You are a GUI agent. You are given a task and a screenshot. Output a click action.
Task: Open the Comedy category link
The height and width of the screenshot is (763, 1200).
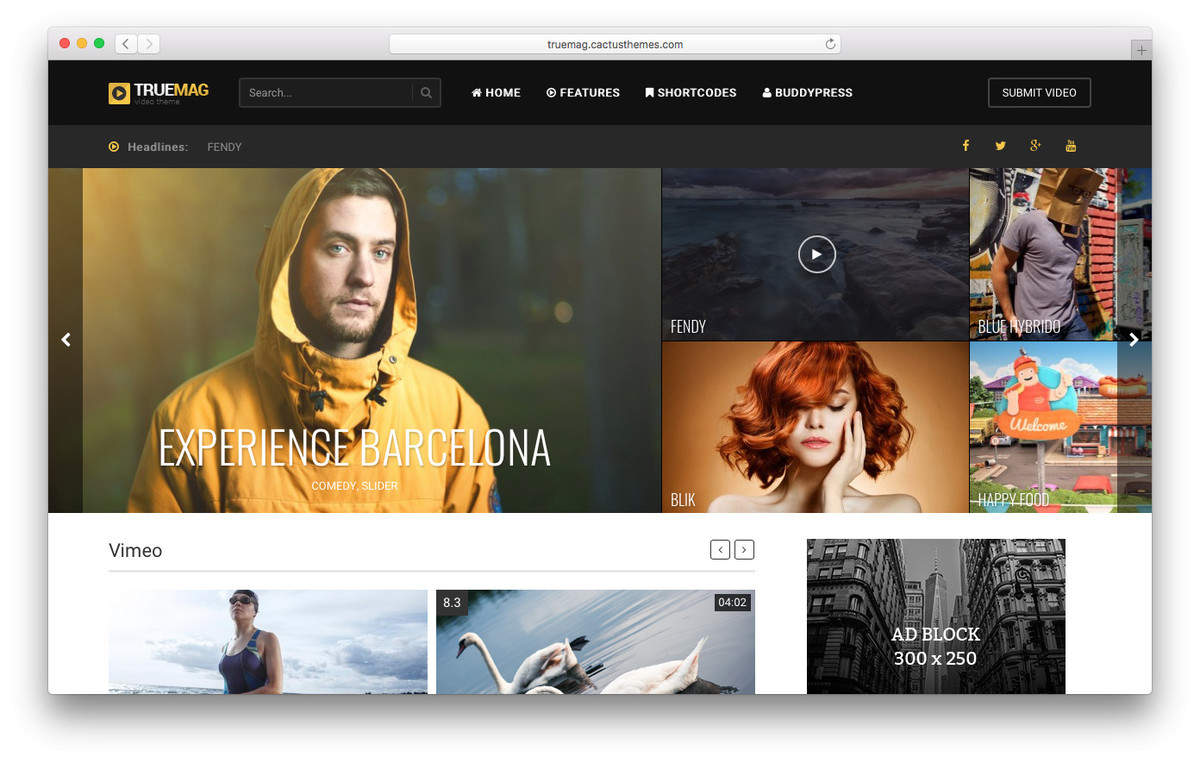(334, 486)
